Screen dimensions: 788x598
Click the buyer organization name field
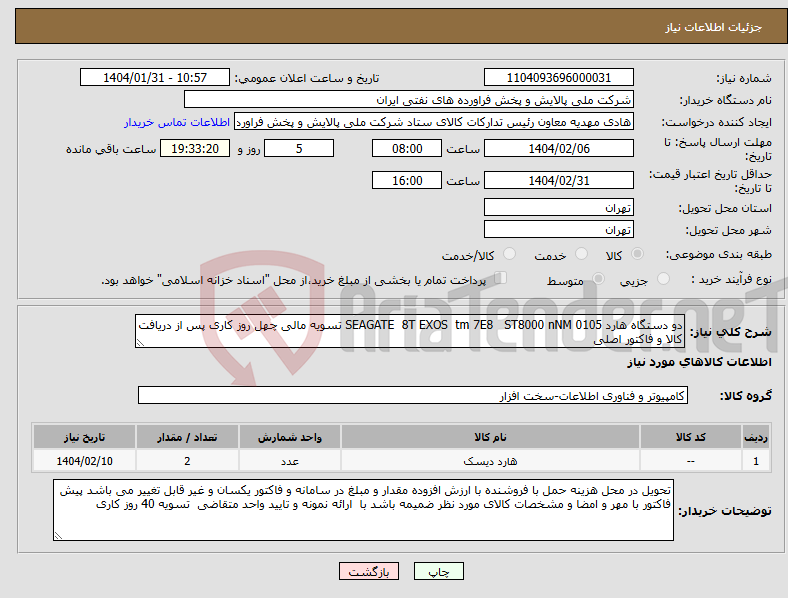click(x=409, y=99)
